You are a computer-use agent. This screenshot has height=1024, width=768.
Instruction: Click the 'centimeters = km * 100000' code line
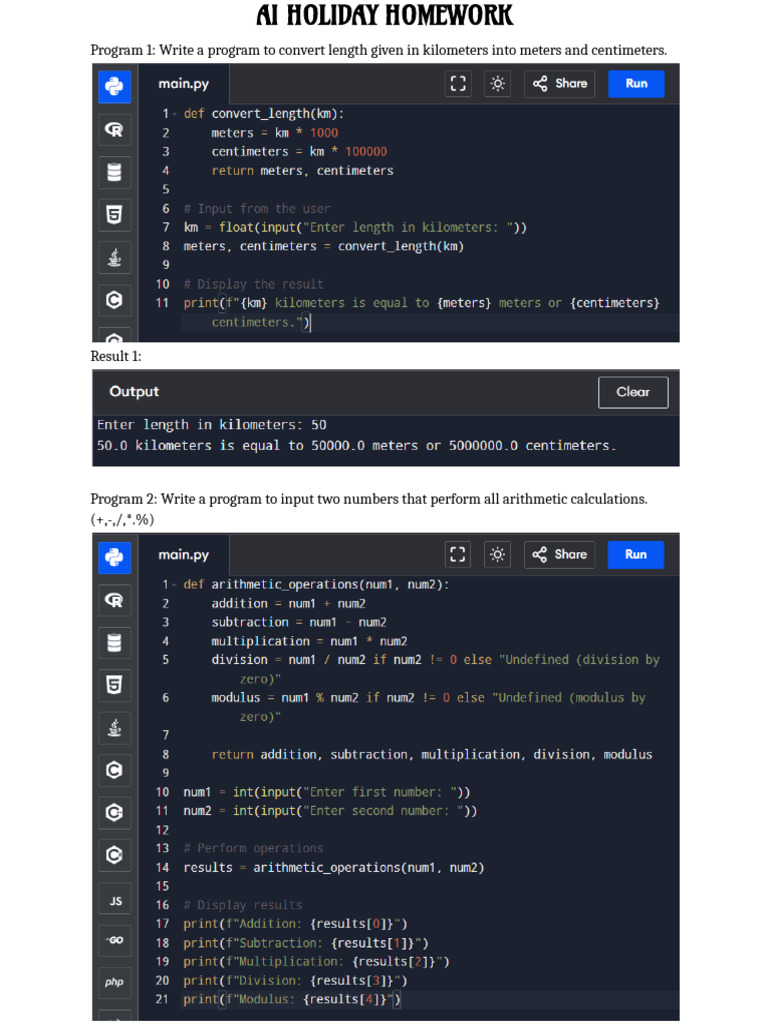click(299, 152)
